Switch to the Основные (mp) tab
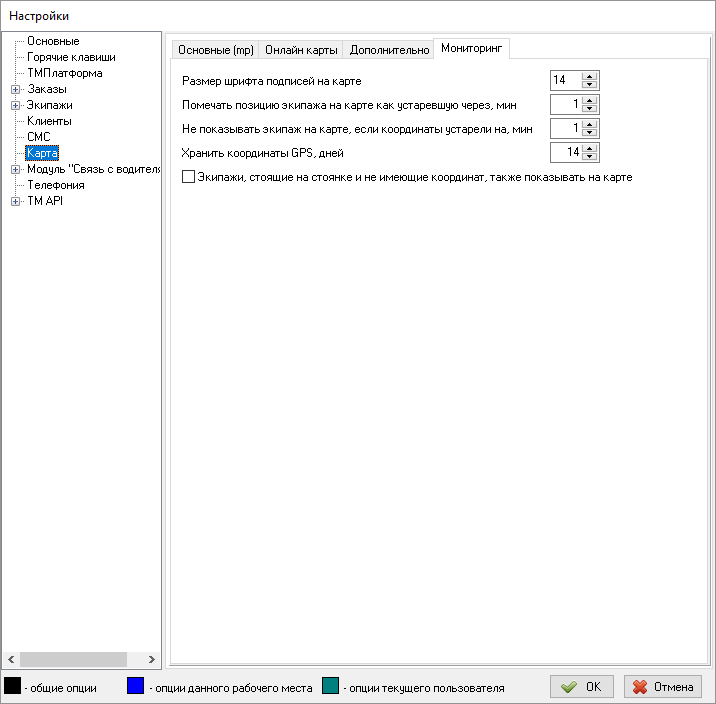Image resolution: width=716 pixels, height=704 pixels. pyautogui.click(x=216, y=50)
